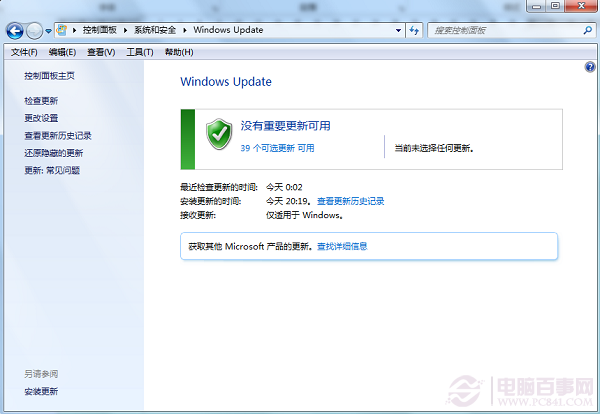Click the 当前未选择任何更新 text
This screenshot has width=600, height=414.
[434, 148]
